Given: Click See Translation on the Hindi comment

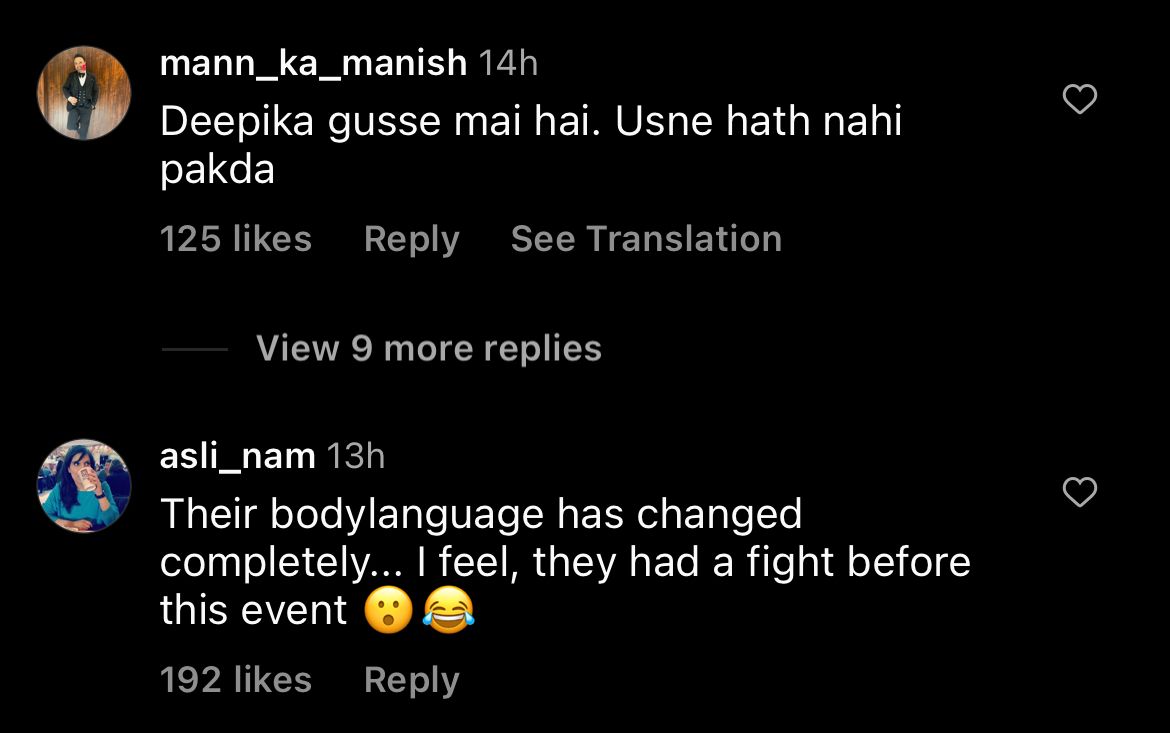Looking at the screenshot, I should pos(646,239).
